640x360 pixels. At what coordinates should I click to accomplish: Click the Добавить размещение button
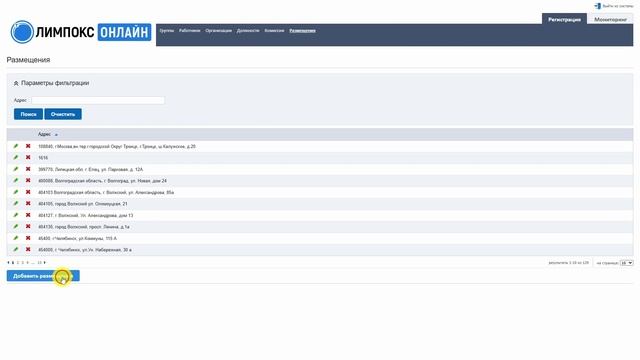click(x=43, y=276)
